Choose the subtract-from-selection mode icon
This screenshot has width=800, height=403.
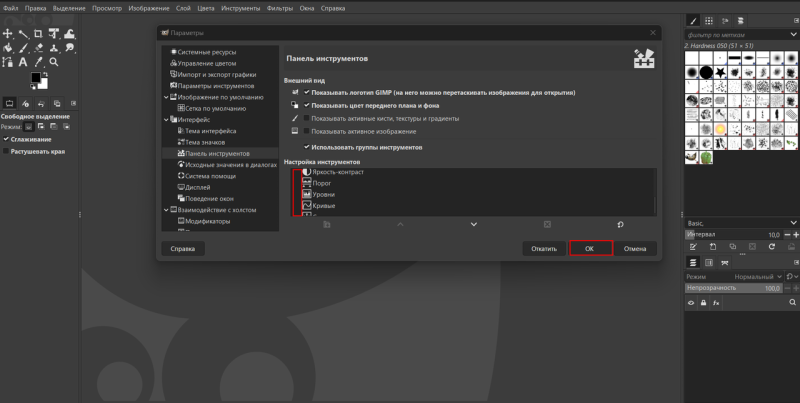(x=54, y=127)
